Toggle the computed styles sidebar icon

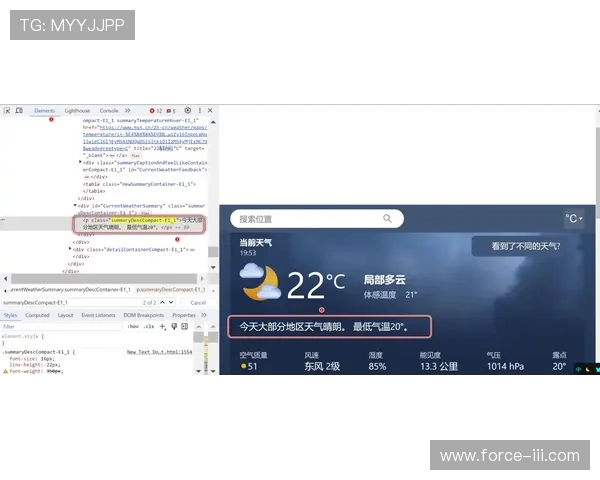pos(185,327)
